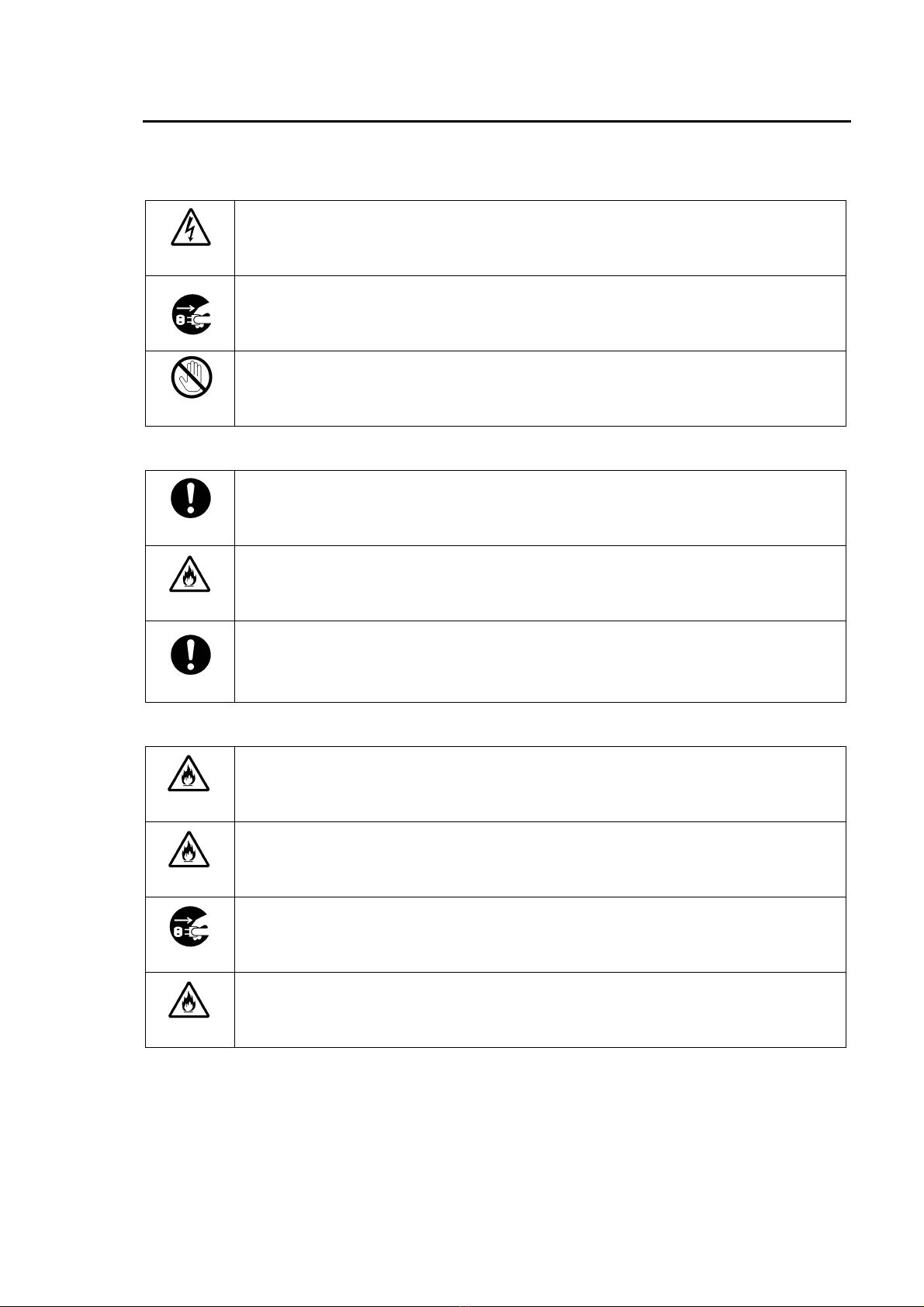This screenshot has height=1307, width=924.
Task: Click the exclamation icon below the middle fire warning
Action: point(190,654)
